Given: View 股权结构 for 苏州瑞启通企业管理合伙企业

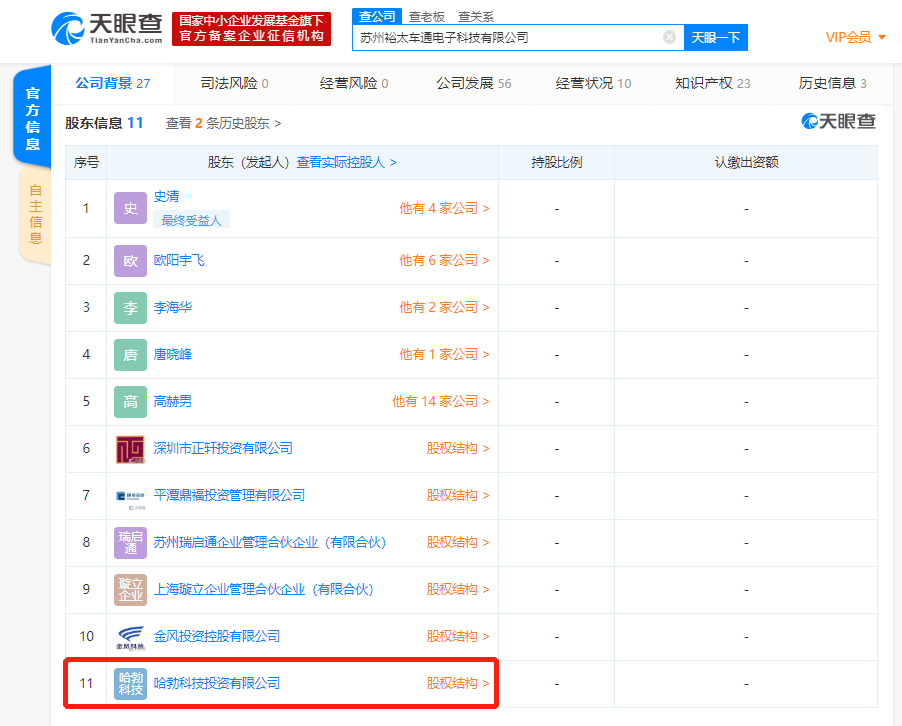Looking at the screenshot, I should [x=458, y=542].
